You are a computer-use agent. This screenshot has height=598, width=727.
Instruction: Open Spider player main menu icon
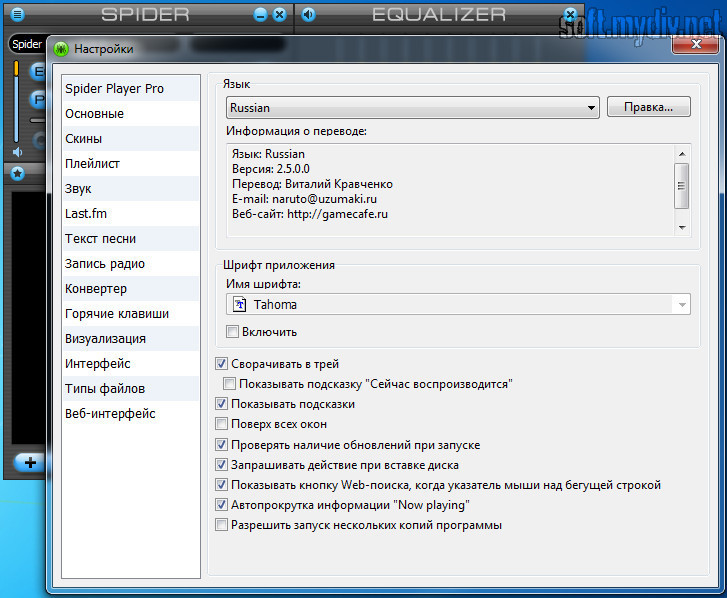pos(18,14)
